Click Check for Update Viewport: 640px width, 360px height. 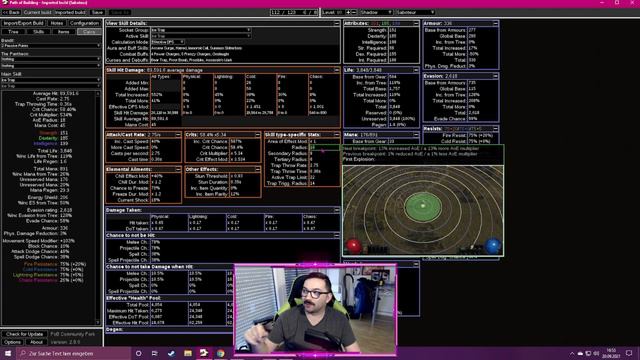point(24,334)
